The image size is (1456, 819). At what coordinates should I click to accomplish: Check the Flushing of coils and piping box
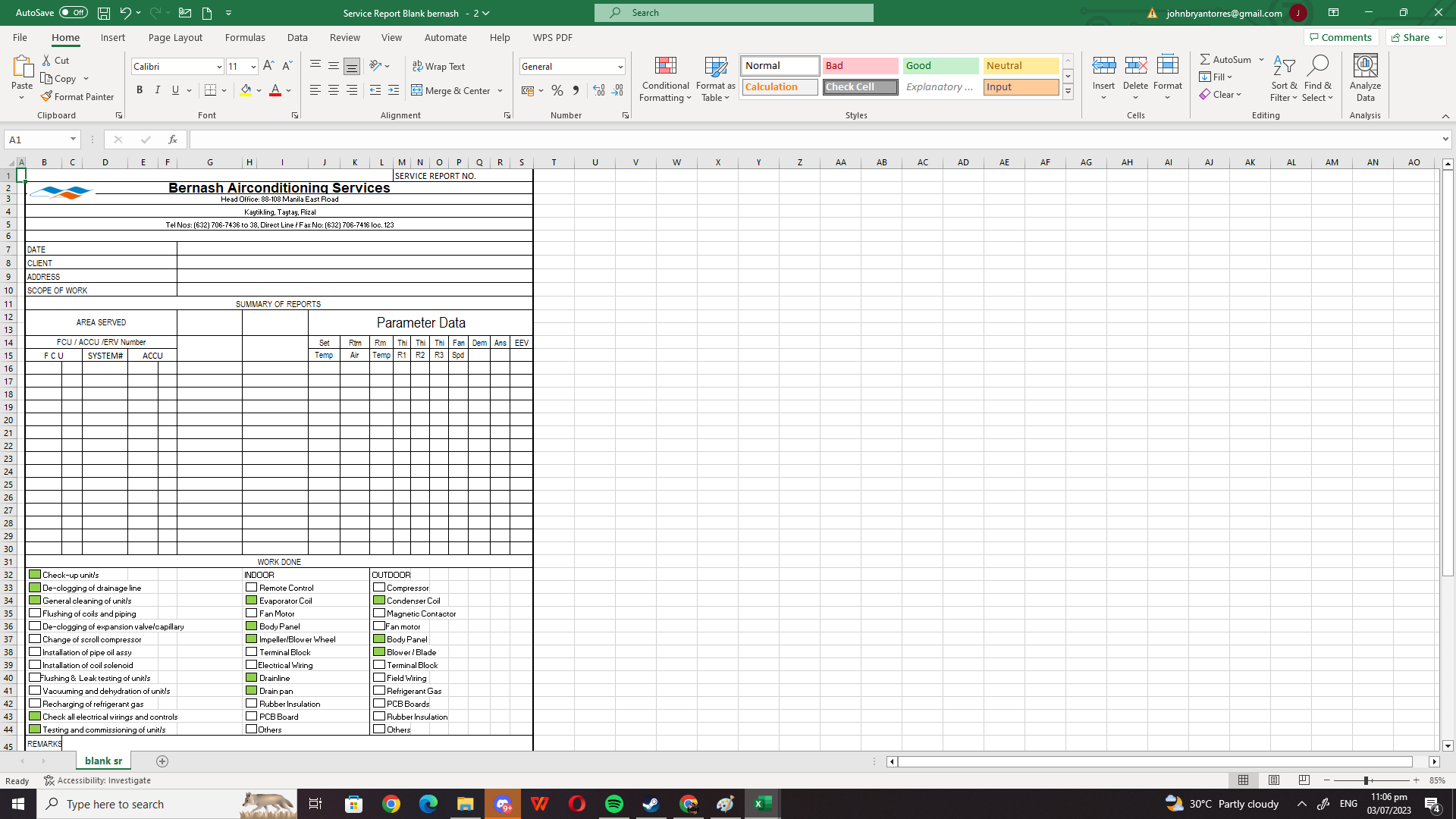tap(35, 613)
